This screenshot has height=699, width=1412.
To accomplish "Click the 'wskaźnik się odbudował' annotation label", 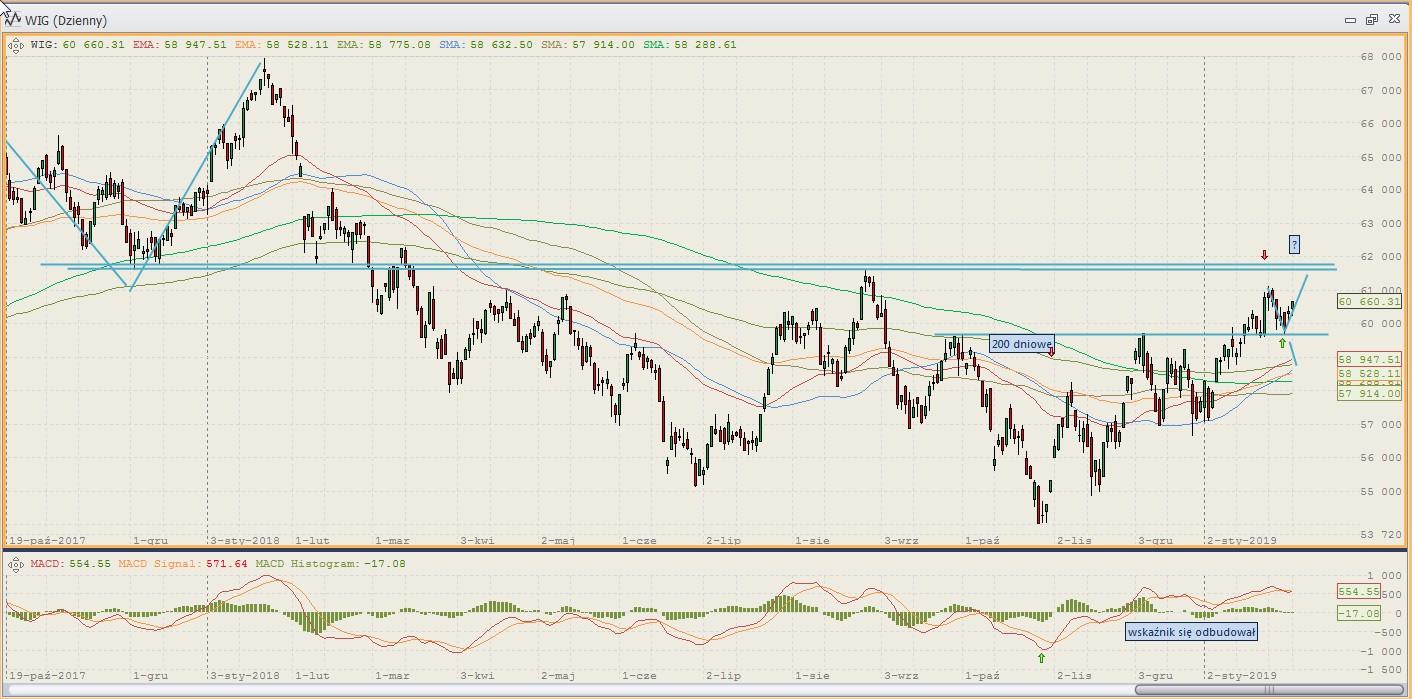I will [1191, 632].
